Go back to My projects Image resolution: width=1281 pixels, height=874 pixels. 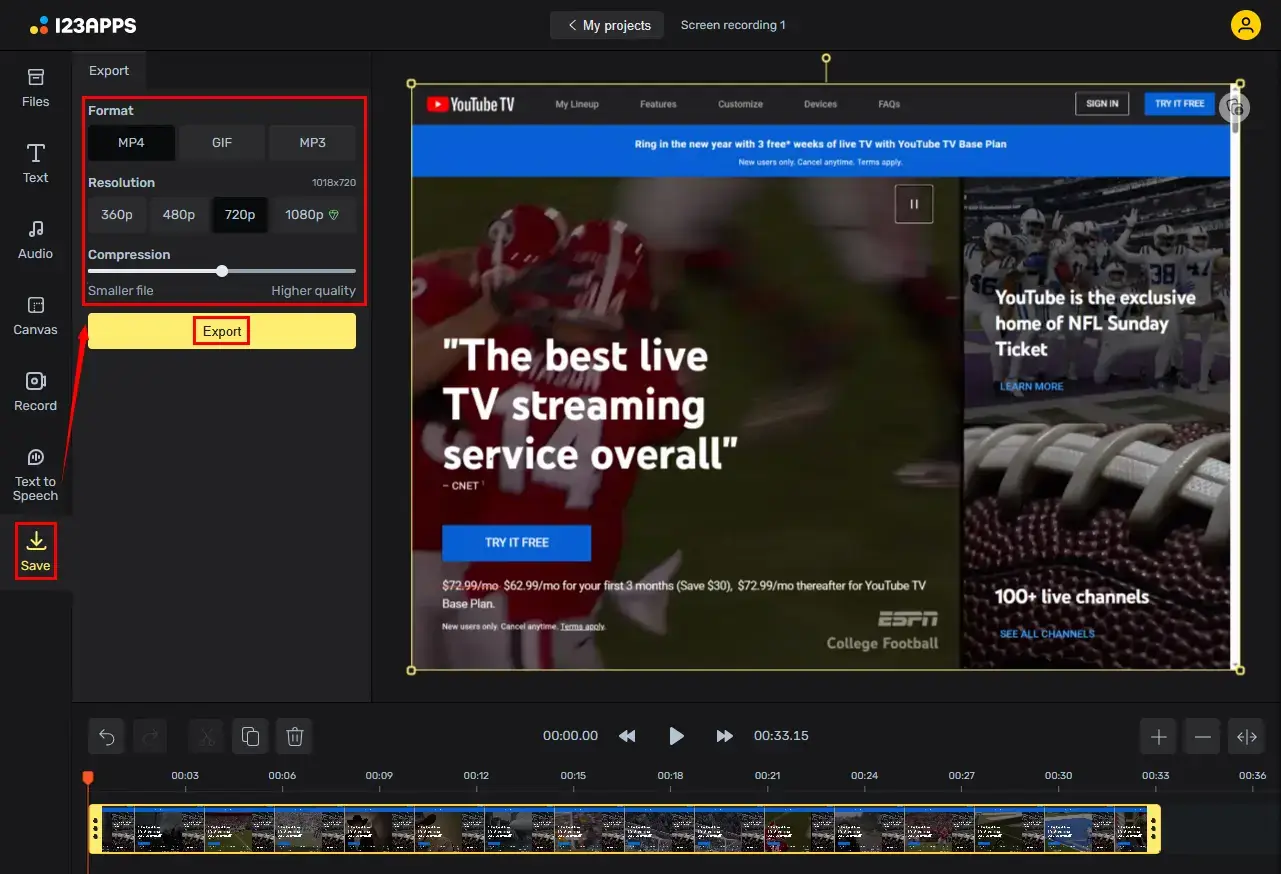[x=609, y=25]
